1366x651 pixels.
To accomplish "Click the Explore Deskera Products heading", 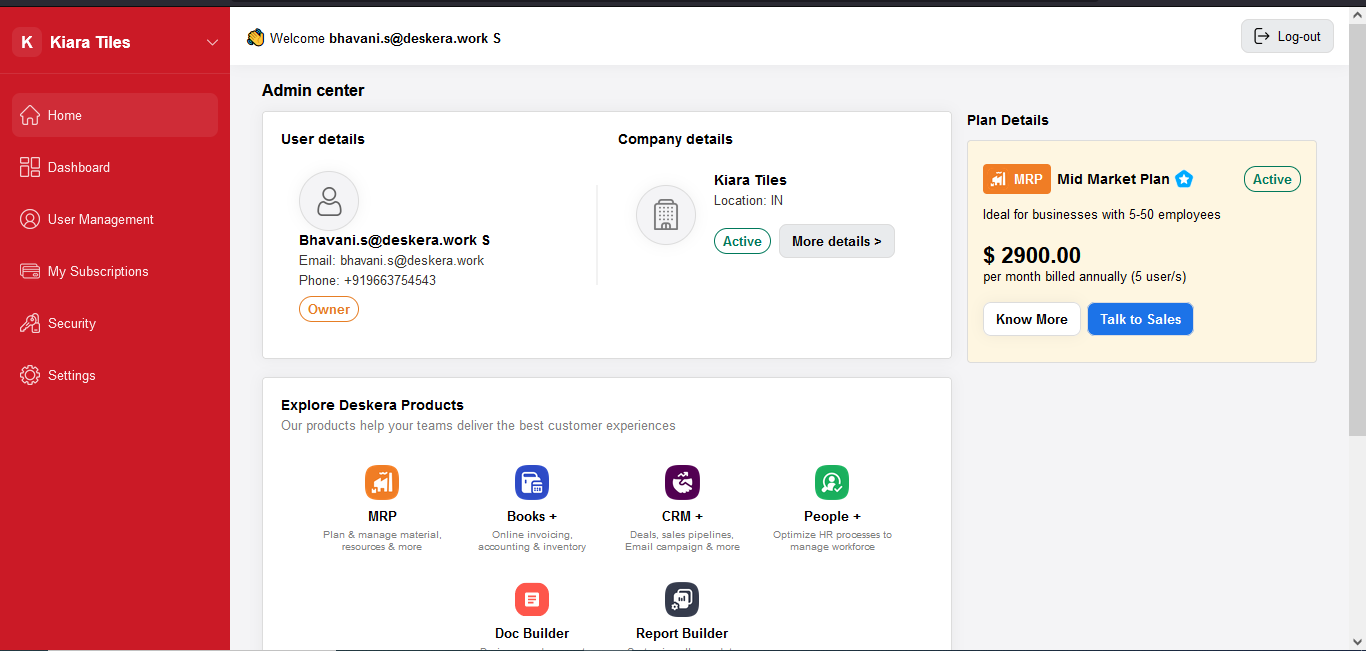I will [372, 405].
